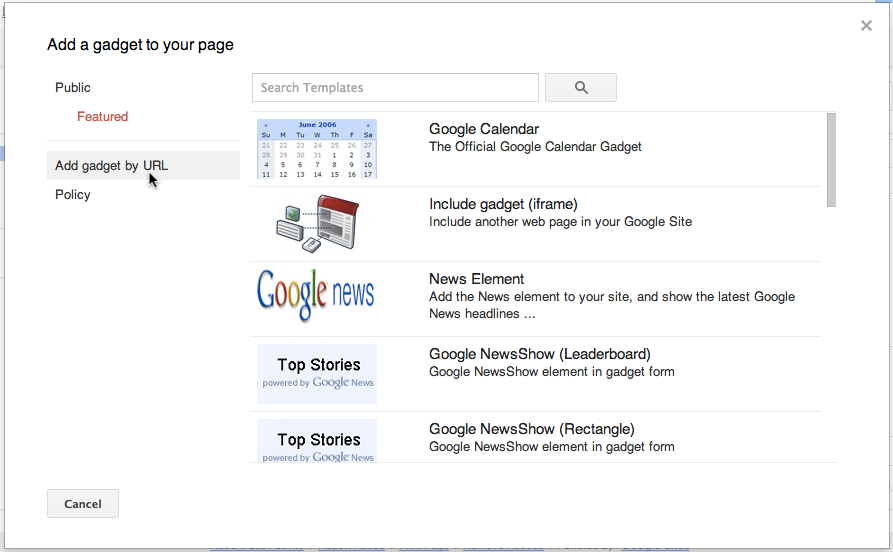The image size is (893, 552).
Task: Select Google NewsShow (Rectangle) title
Action: click(x=531, y=429)
